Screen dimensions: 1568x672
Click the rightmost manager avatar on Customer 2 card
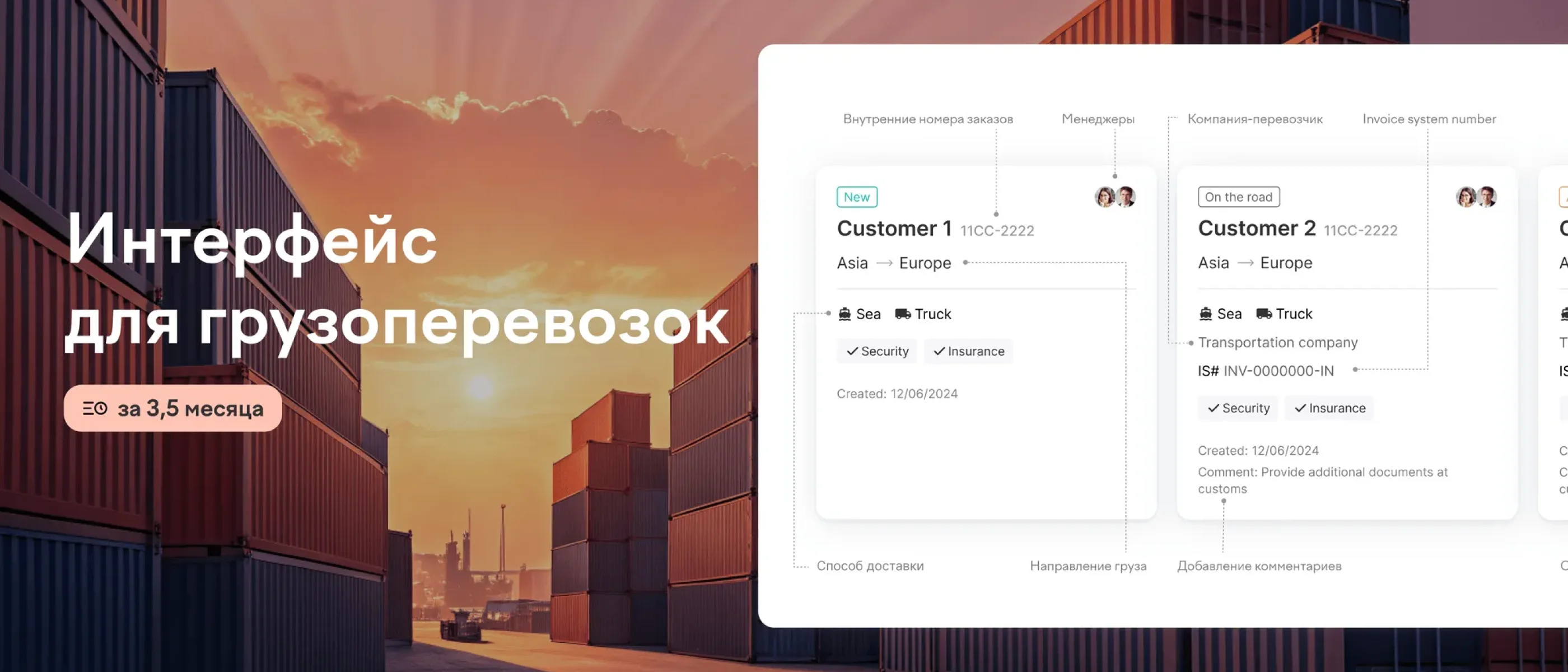[1489, 197]
